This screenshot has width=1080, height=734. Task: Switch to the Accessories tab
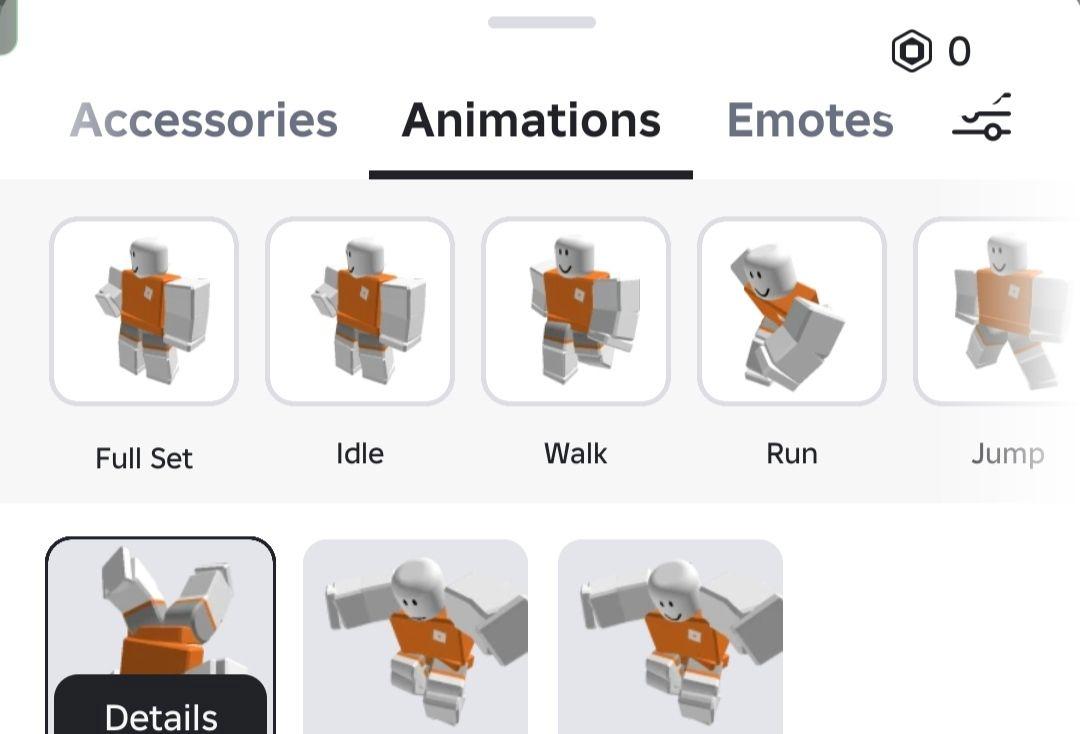[204, 120]
